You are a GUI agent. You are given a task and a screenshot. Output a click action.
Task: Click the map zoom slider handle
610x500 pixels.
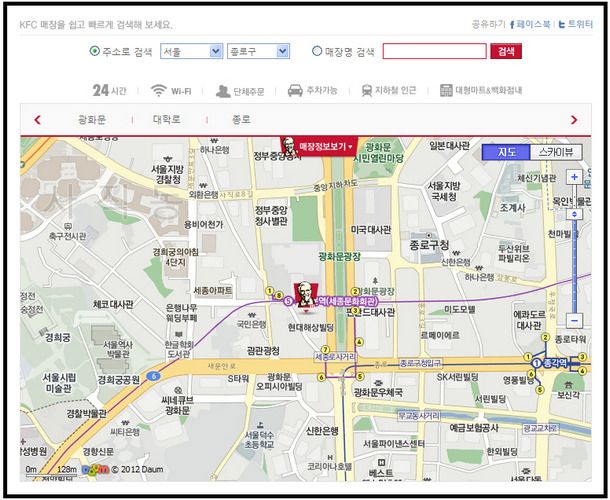(574, 214)
